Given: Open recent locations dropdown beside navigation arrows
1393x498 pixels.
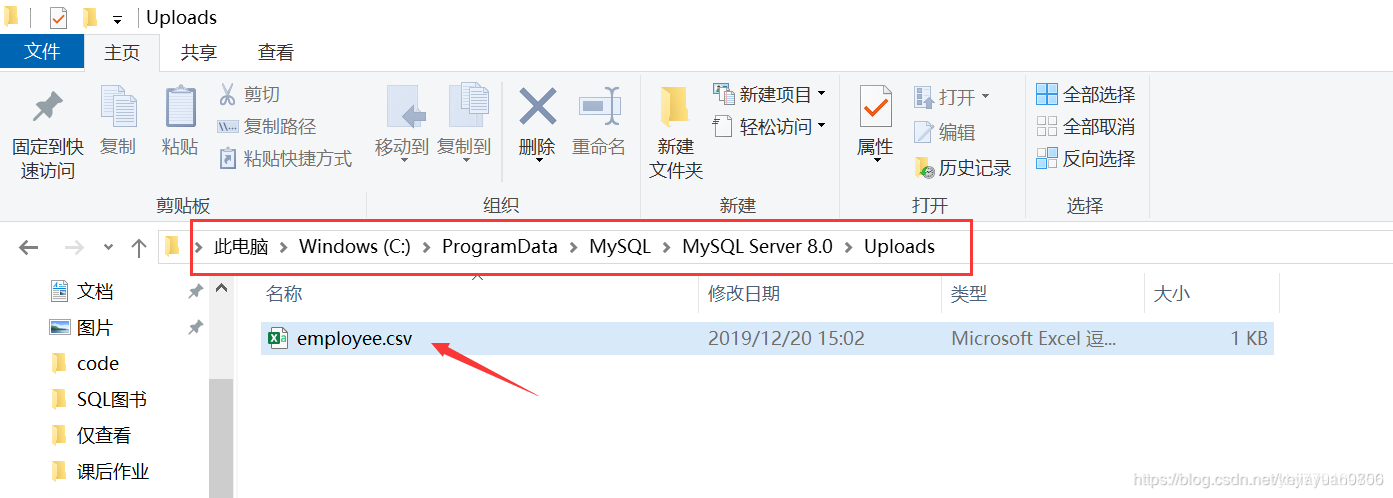Looking at the screenshot, I should [109, 247].
